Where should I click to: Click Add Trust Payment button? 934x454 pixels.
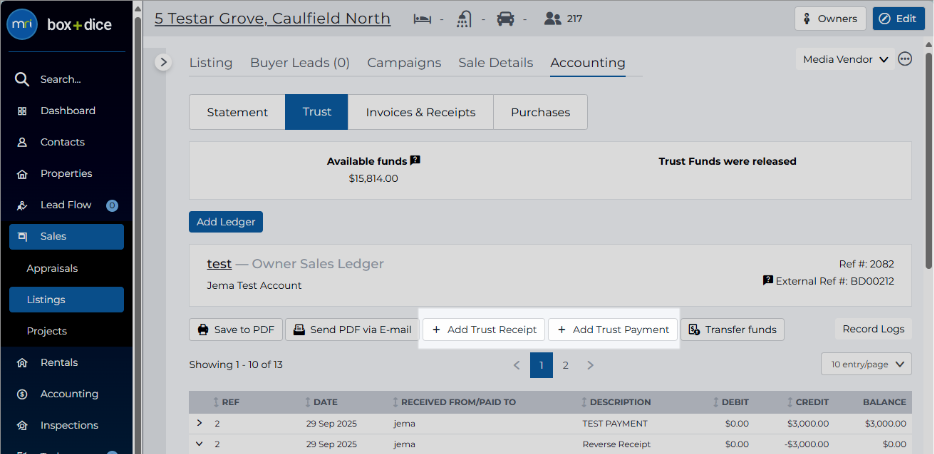pyautogui.click(x=613, y=329)
